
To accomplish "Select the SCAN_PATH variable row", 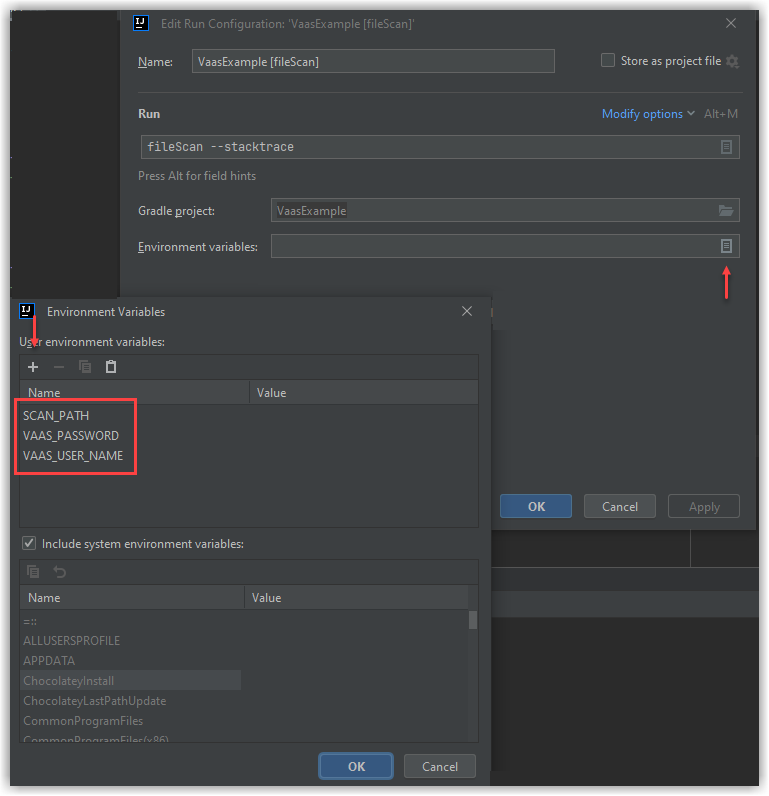I will pyautogui.click(x=249, y=415).
